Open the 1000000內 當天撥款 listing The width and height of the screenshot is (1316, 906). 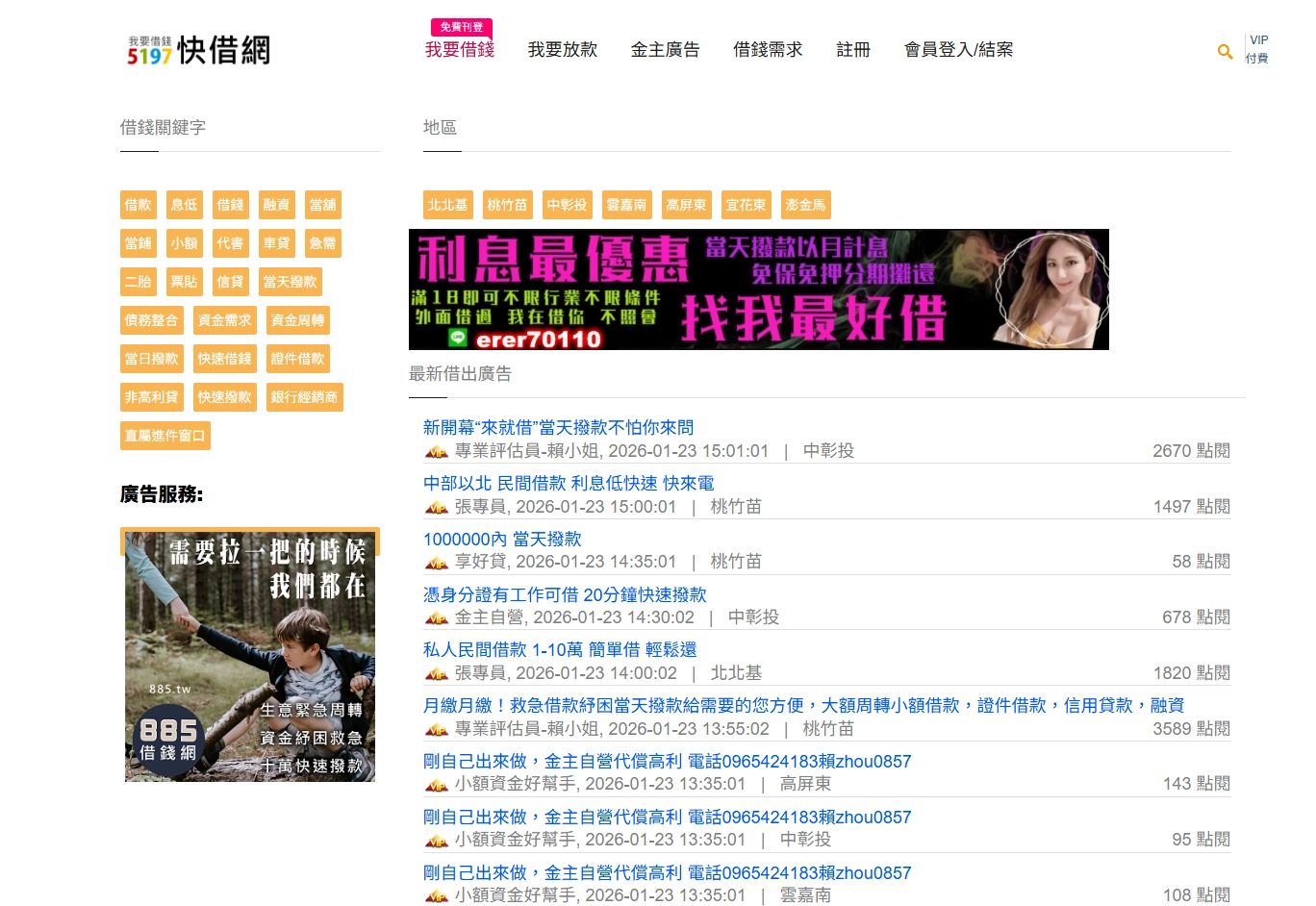click(502, 540)
